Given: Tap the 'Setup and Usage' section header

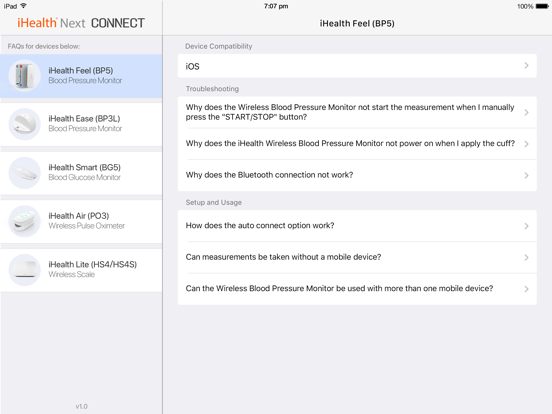Looking at the screenshot, I should click(x=214, y=202).
